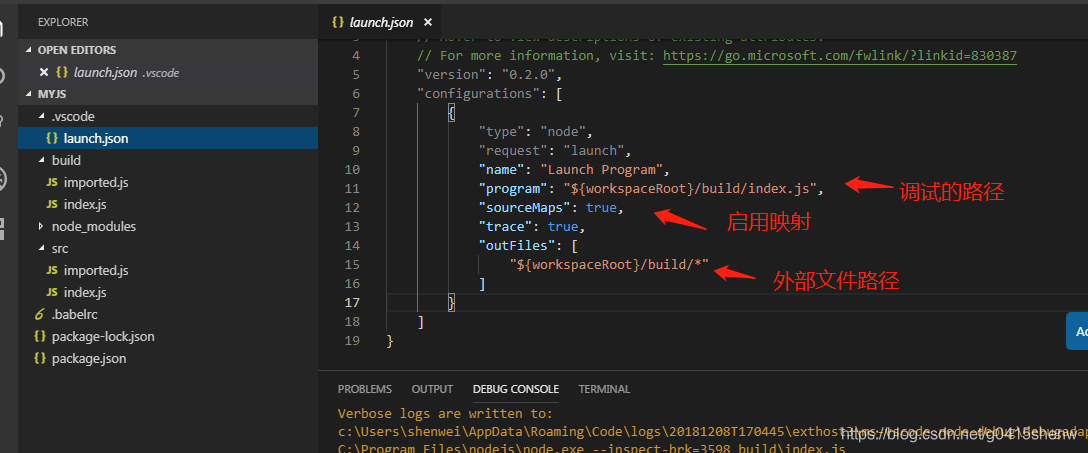
Task: Click the "sourceMaps" key
Action: pos(525,207)
